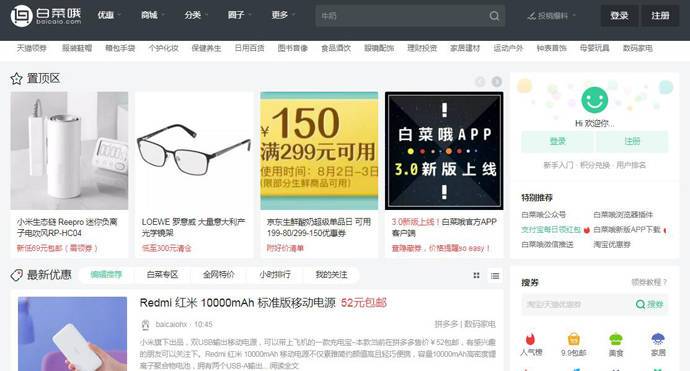The image size is (690, 371).
Task: Open the LOEWE glasses thumbnail
Action: pyautogui.click(x=194, y=151)
